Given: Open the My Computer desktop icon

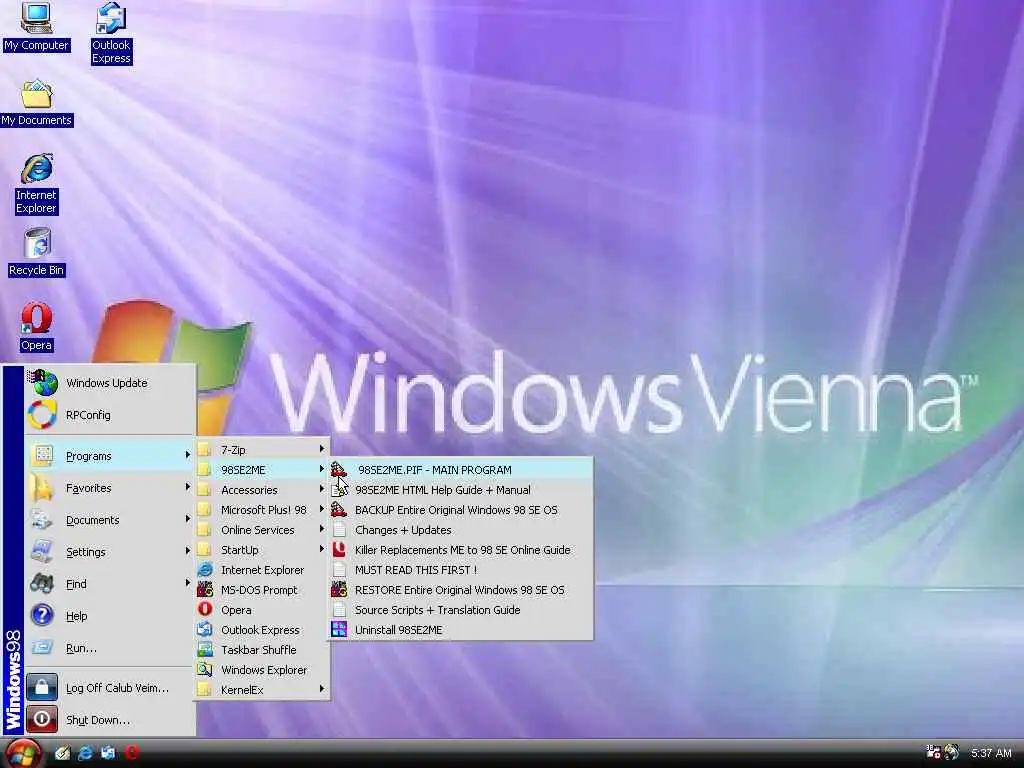Looking at the screenshot, I should (36, 18).
